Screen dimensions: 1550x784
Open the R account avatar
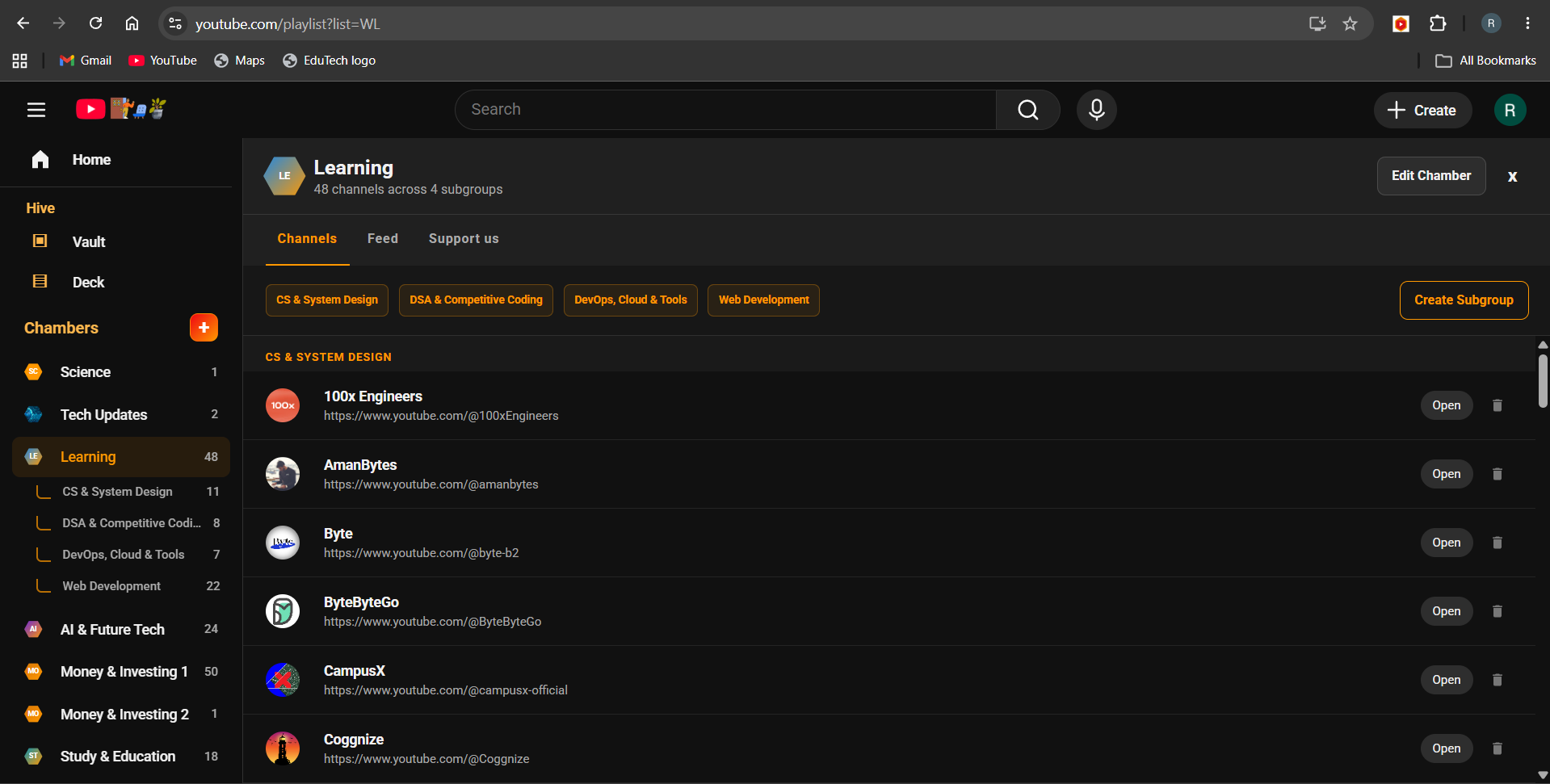pos(1509,110)
